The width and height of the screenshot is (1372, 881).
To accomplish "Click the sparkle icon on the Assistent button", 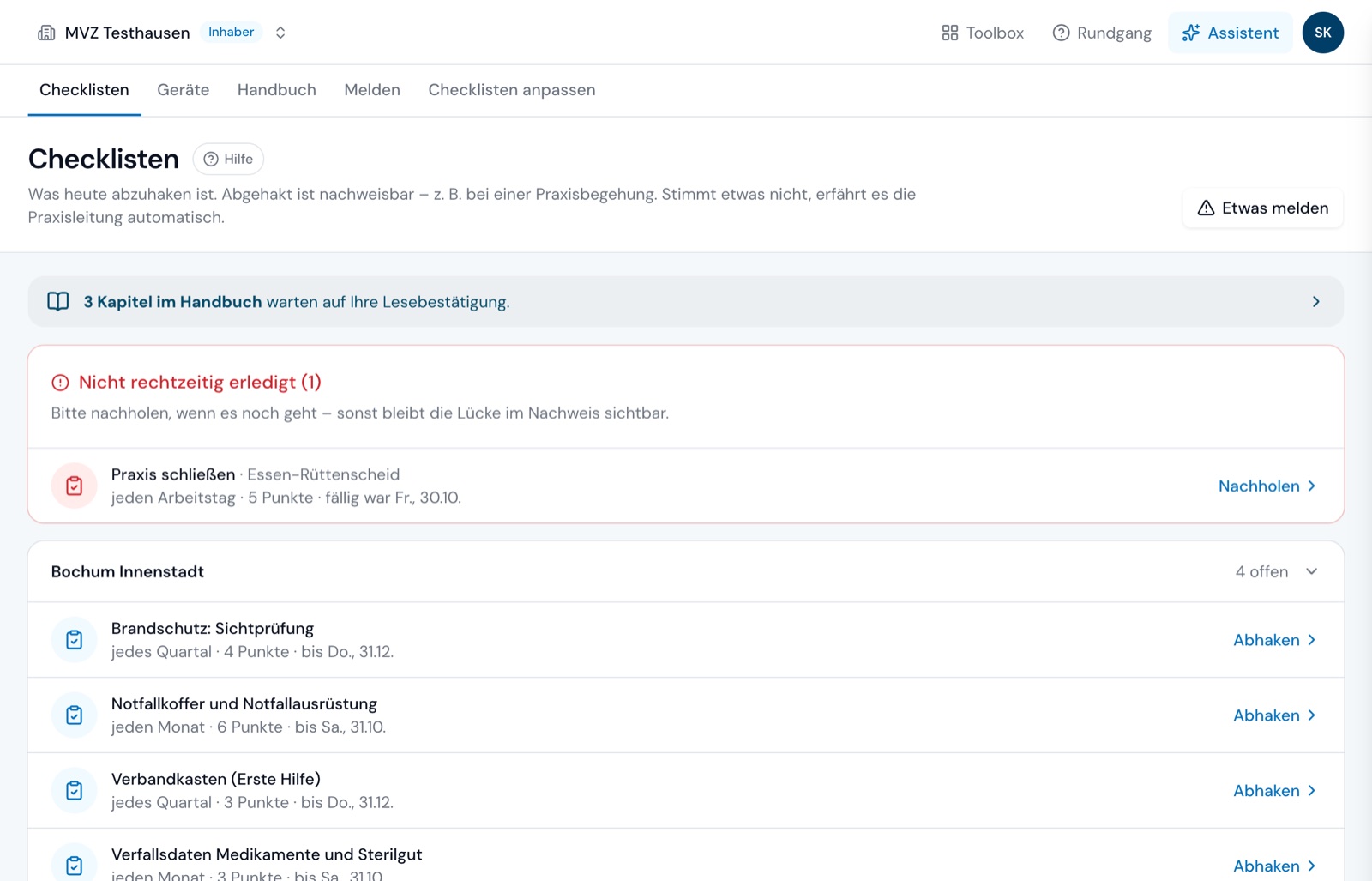I will click(x=1190, y=33).
